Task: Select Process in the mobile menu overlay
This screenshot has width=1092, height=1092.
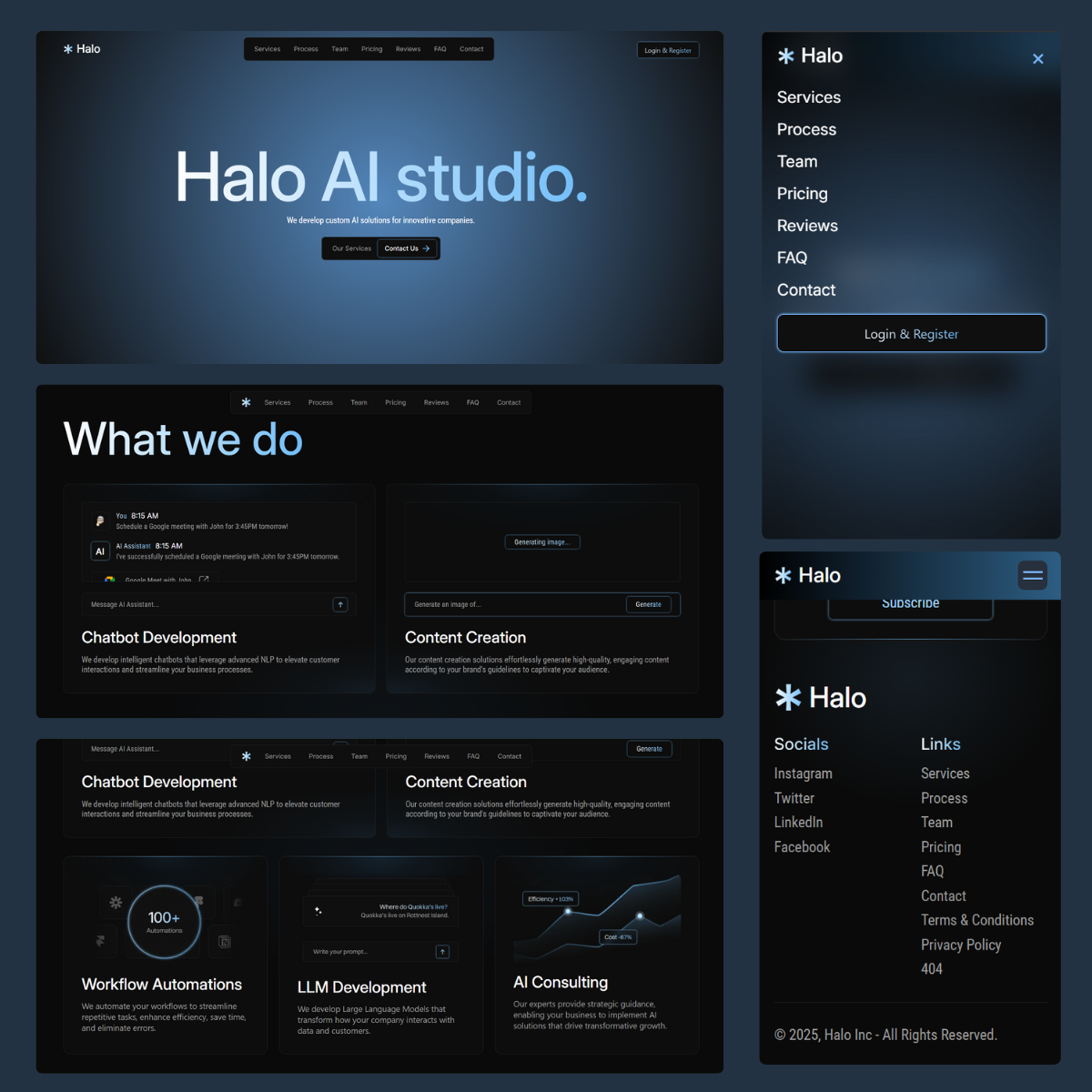Action: pos(806,129)
